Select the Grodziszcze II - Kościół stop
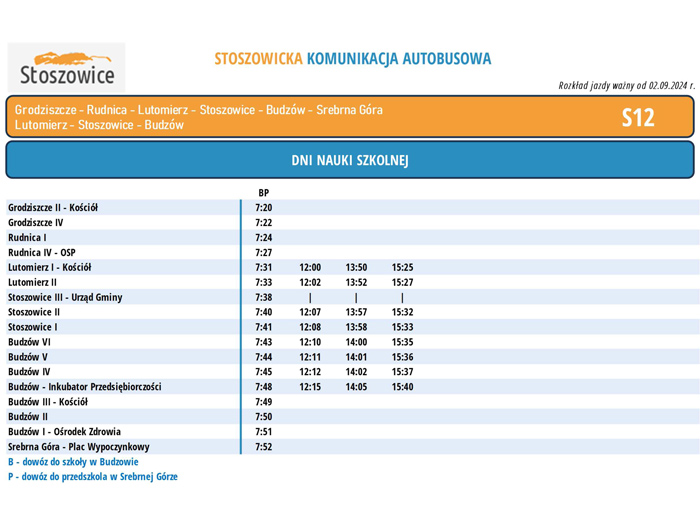700x525 pixels. (53, 208)
